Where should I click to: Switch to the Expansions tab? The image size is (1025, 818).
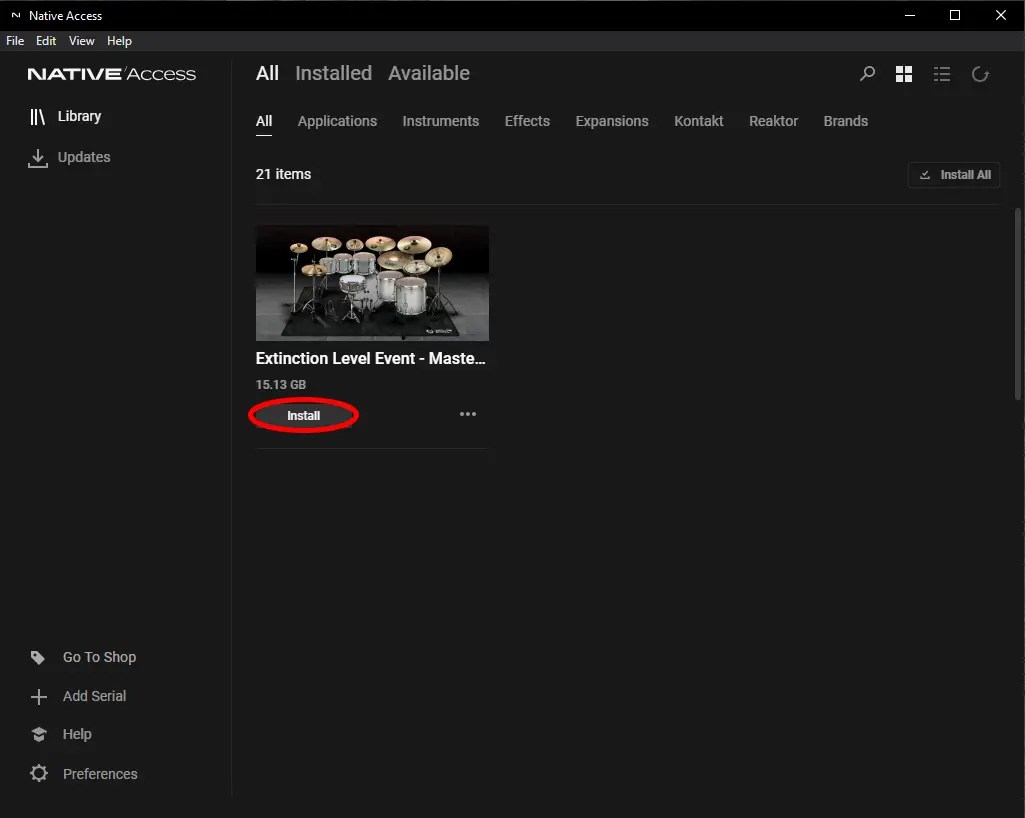[x=612, y=121]
